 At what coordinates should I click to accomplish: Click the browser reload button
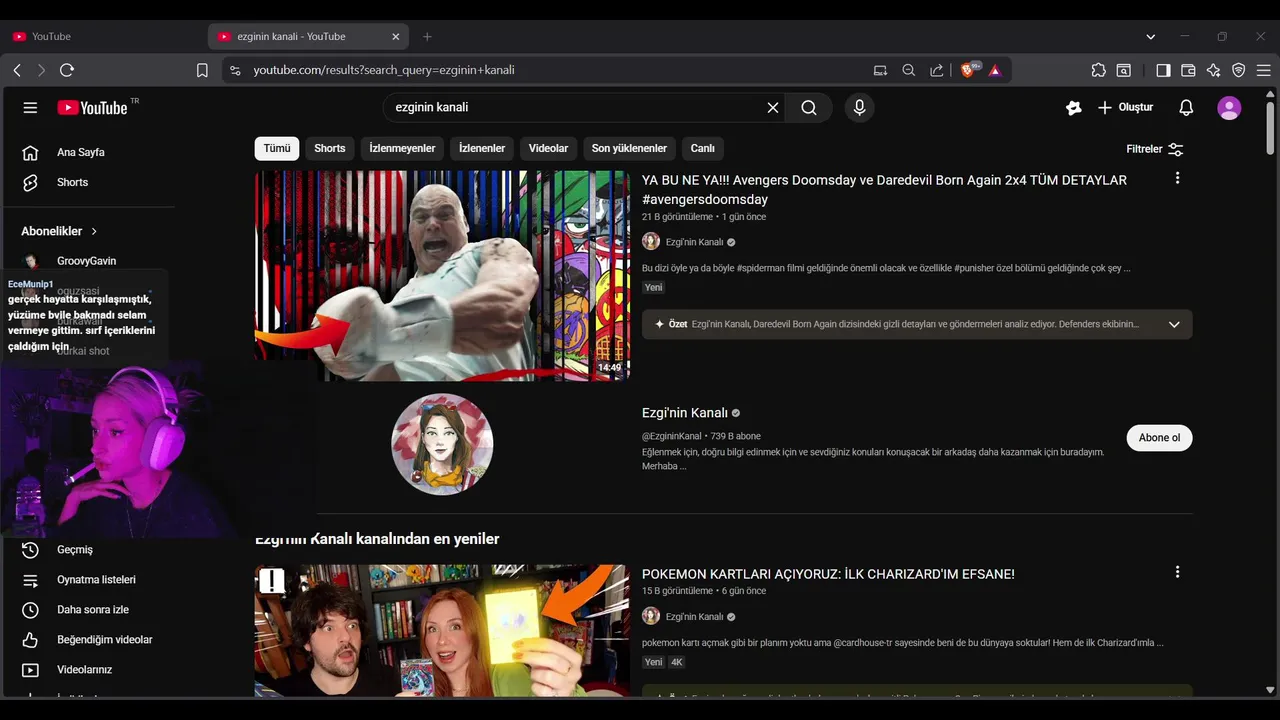(x=67, y=70)
